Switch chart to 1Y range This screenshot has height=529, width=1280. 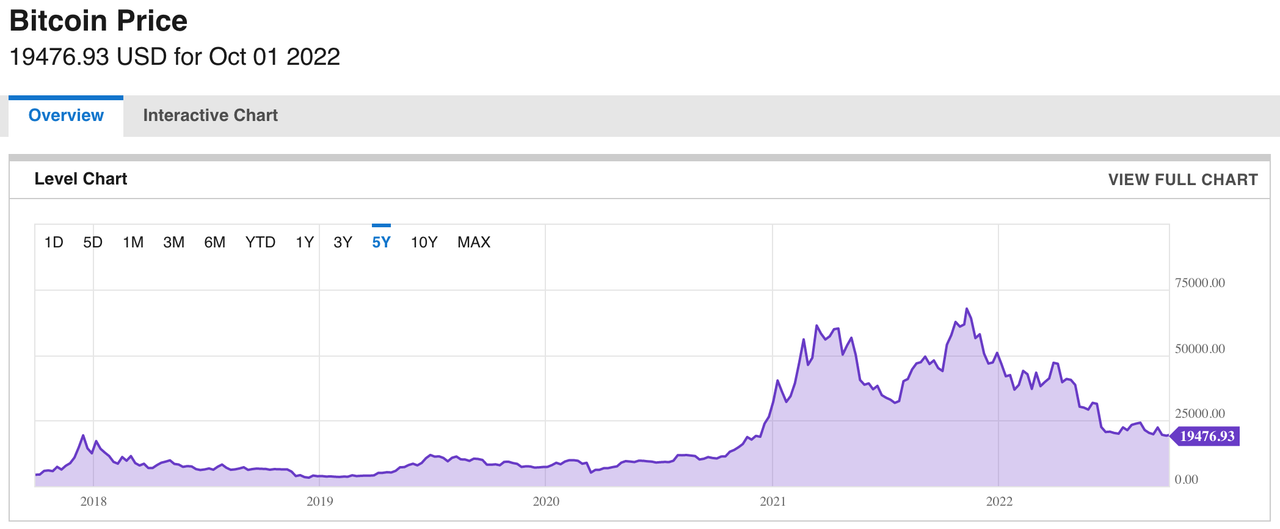tap(305, 242)
